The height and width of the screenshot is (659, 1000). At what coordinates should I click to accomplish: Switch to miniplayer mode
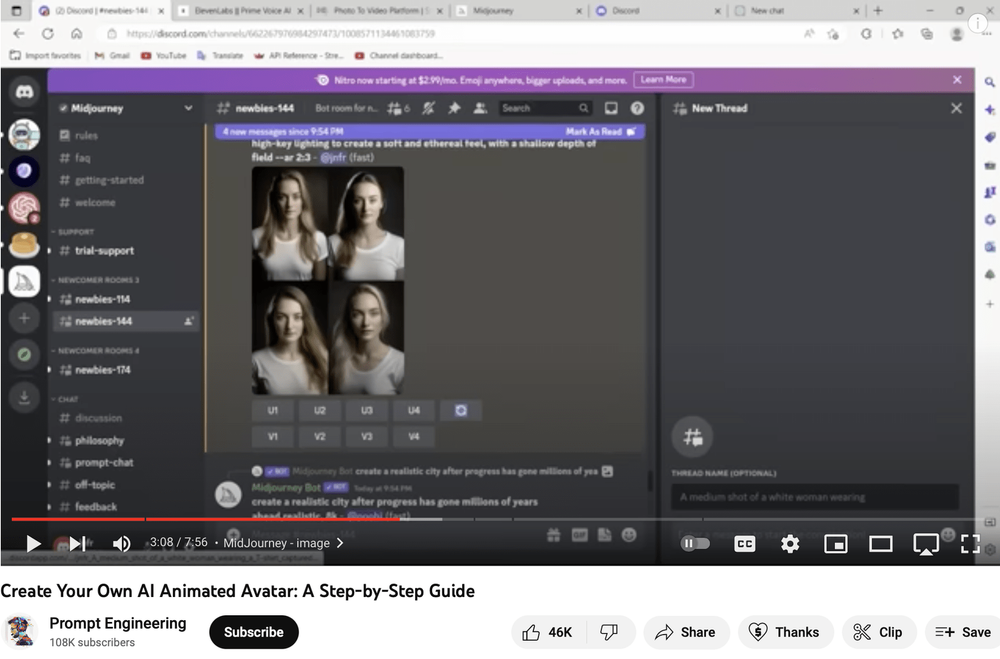click(x=835, y=544)
